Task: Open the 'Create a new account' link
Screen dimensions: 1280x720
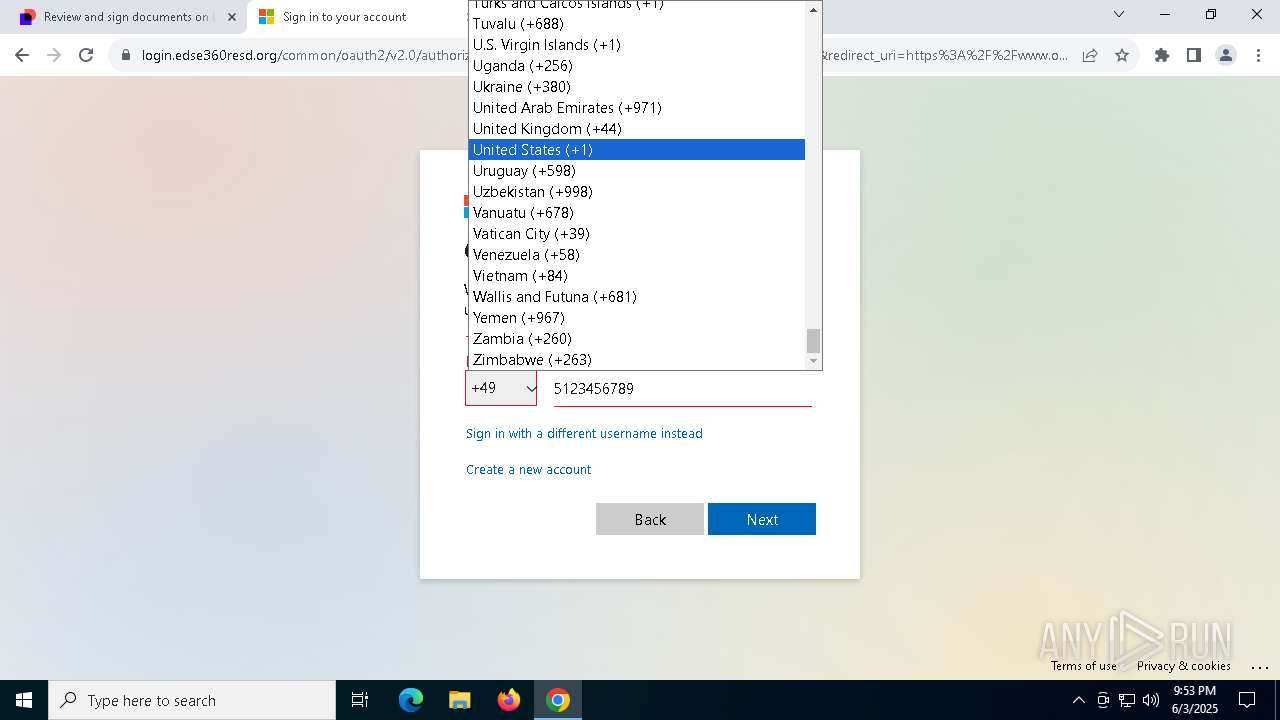Action: click(528, 469)
